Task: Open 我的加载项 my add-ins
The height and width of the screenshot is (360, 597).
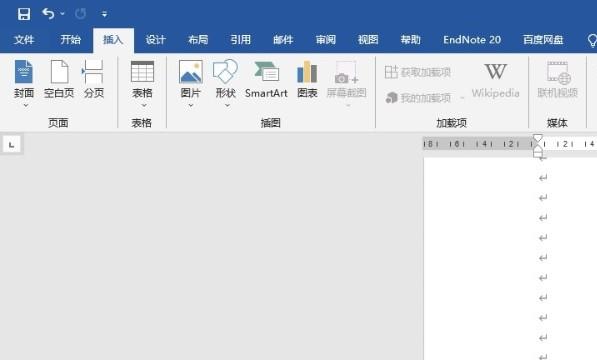Action: [418, 98]
